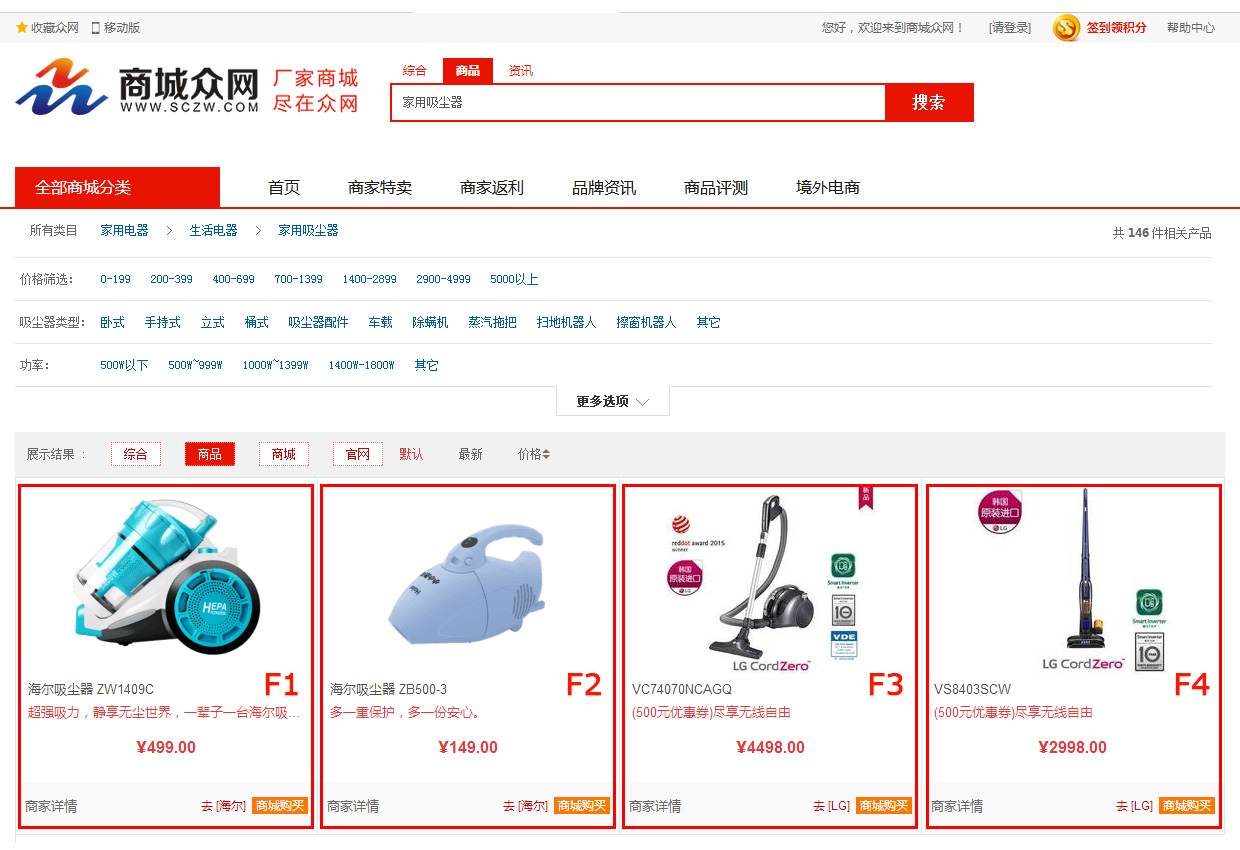Expand 更多选项 filter options
The height and width of the screenshot is (850, 1240).
coord(613,401)
